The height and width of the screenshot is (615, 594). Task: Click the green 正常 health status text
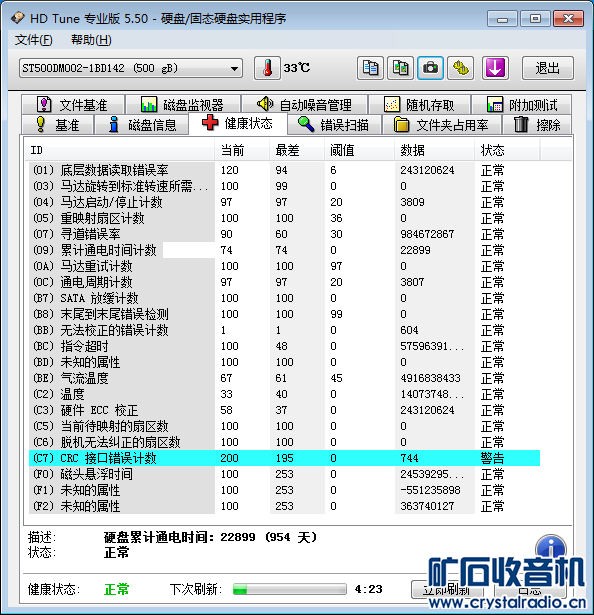click(x=117, y=589)
